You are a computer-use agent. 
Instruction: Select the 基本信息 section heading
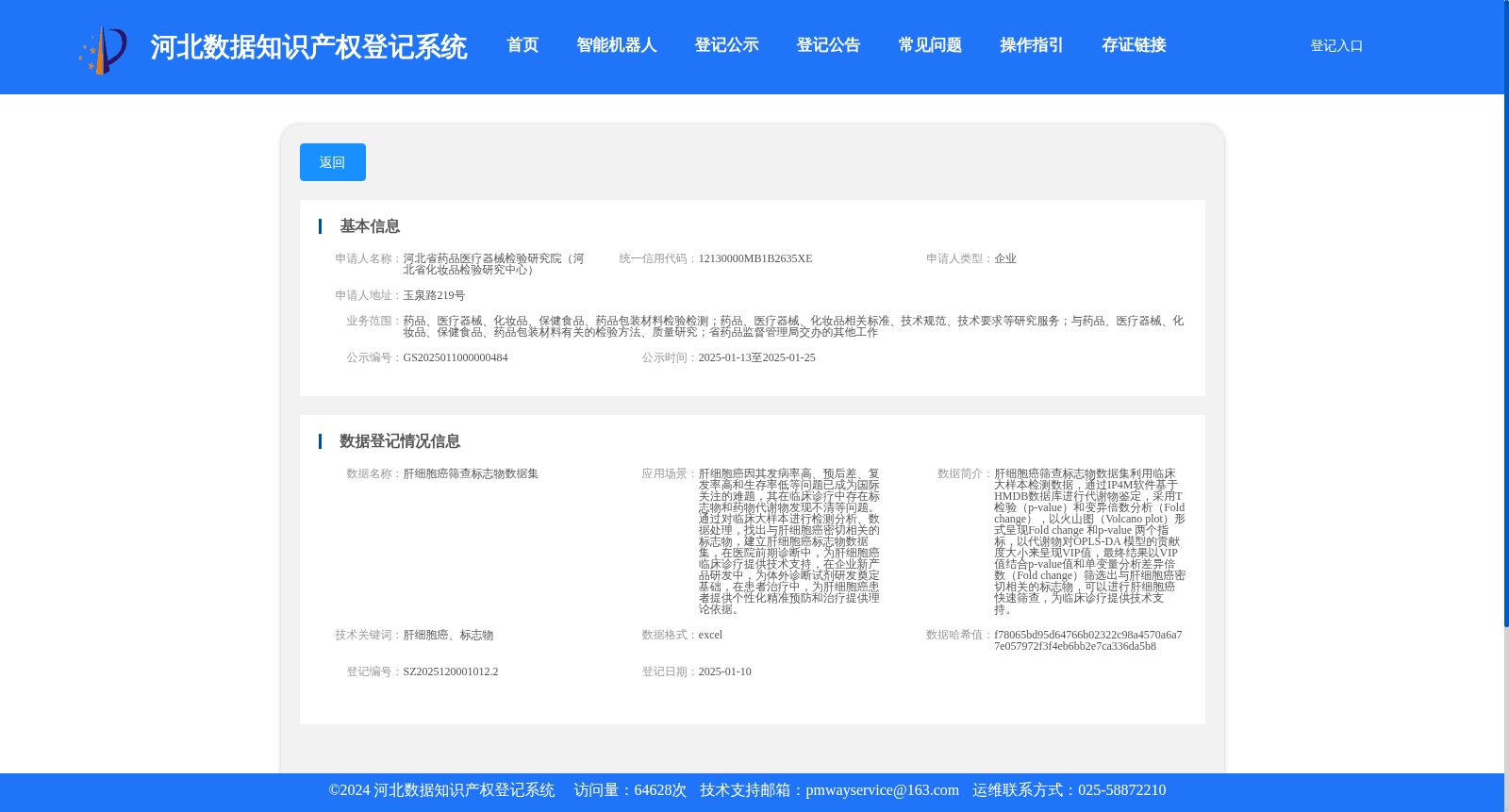pyautogui.click(x=370, y=226)
